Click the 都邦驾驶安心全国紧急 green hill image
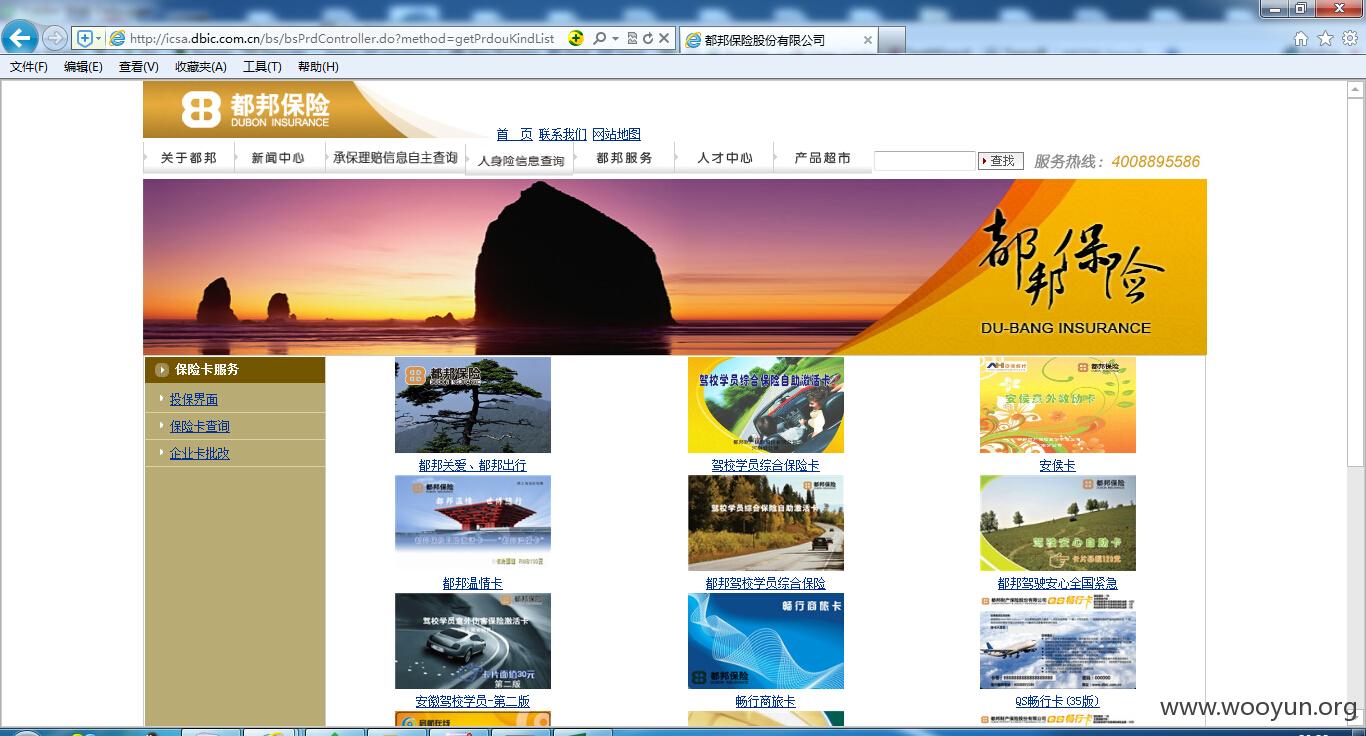This screenshot has width=1366, height=736. tap(1058, 523)
